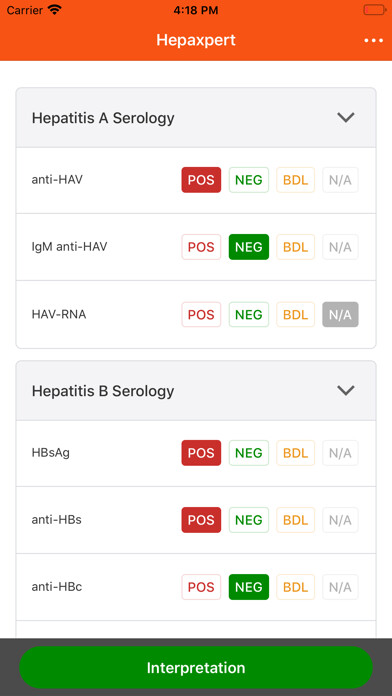The width and height of the screenshot is (392, 696).
Task: Select BDL for HAV-RNA
Action: click(296, 315)
